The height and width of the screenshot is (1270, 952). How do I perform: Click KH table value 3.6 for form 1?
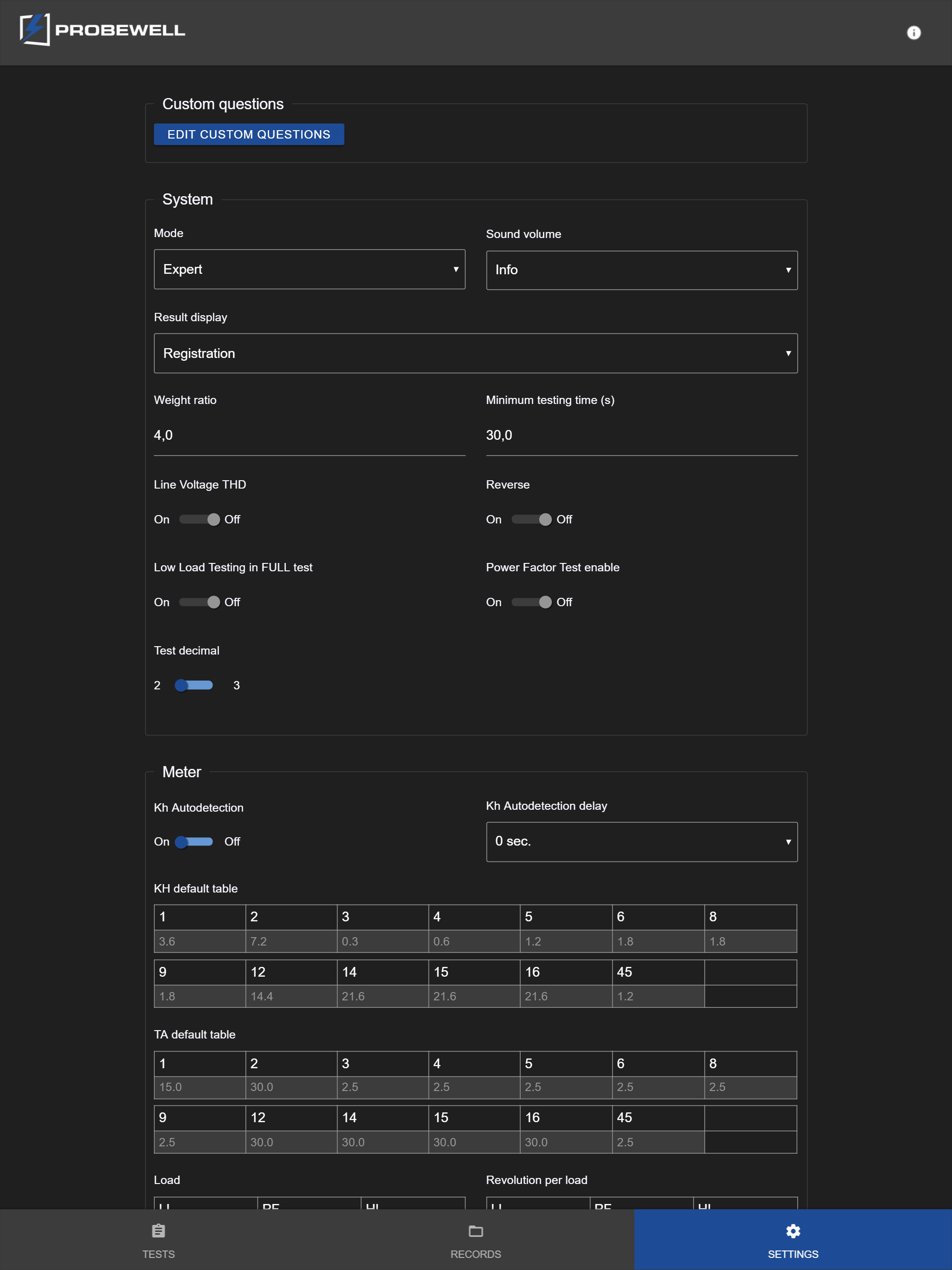(x=200, y=941)
